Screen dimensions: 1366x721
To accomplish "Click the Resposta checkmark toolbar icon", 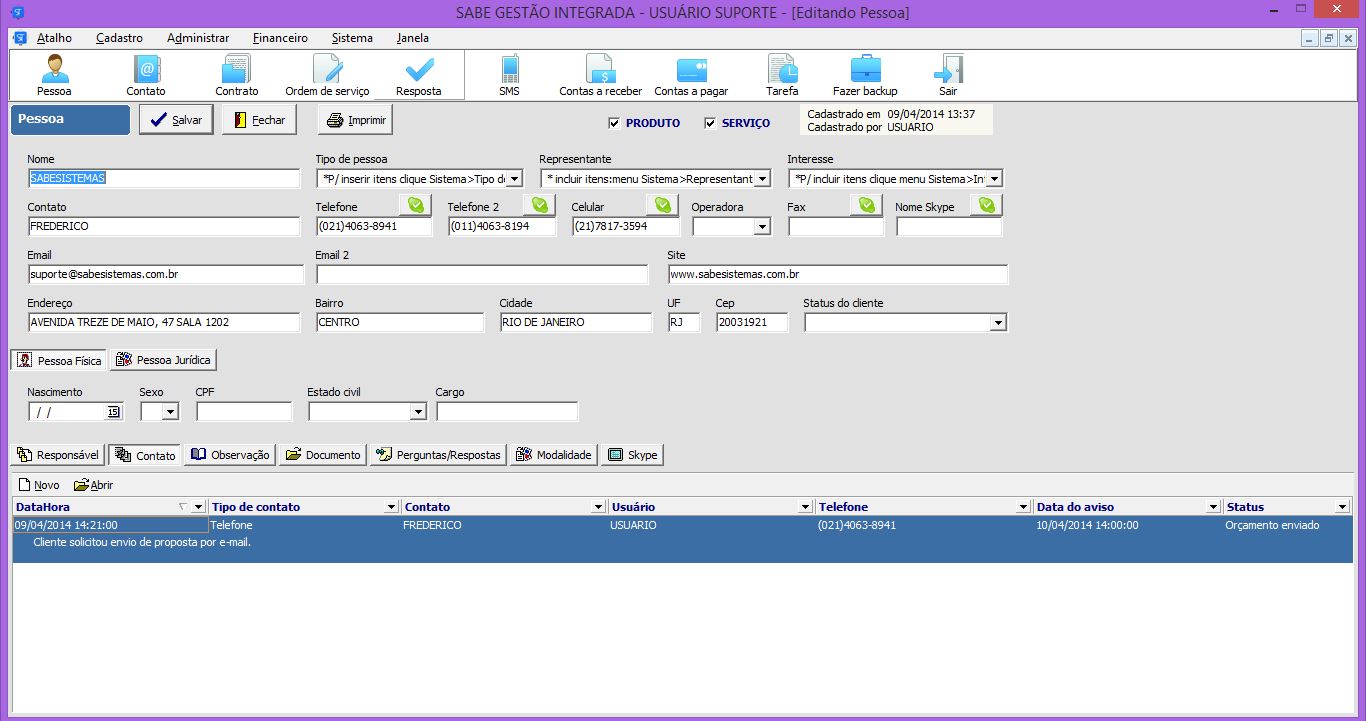I will [x=419, y=76].
